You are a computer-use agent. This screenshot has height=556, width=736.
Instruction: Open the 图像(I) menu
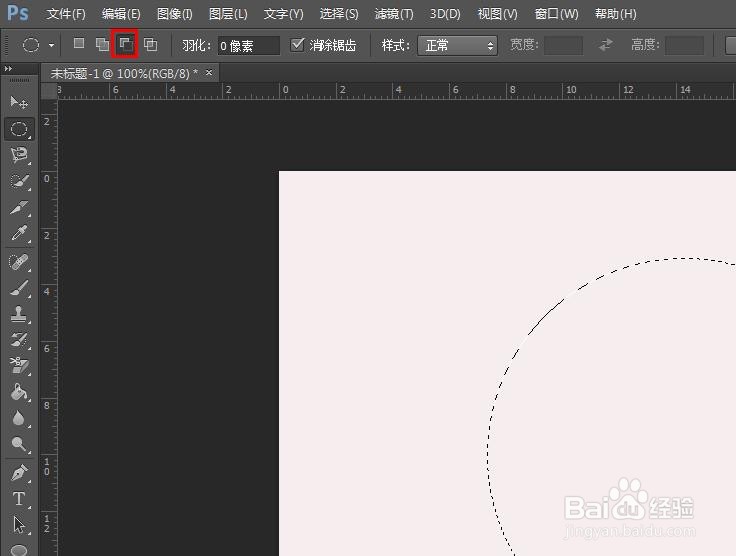click(x=175, y=14)
